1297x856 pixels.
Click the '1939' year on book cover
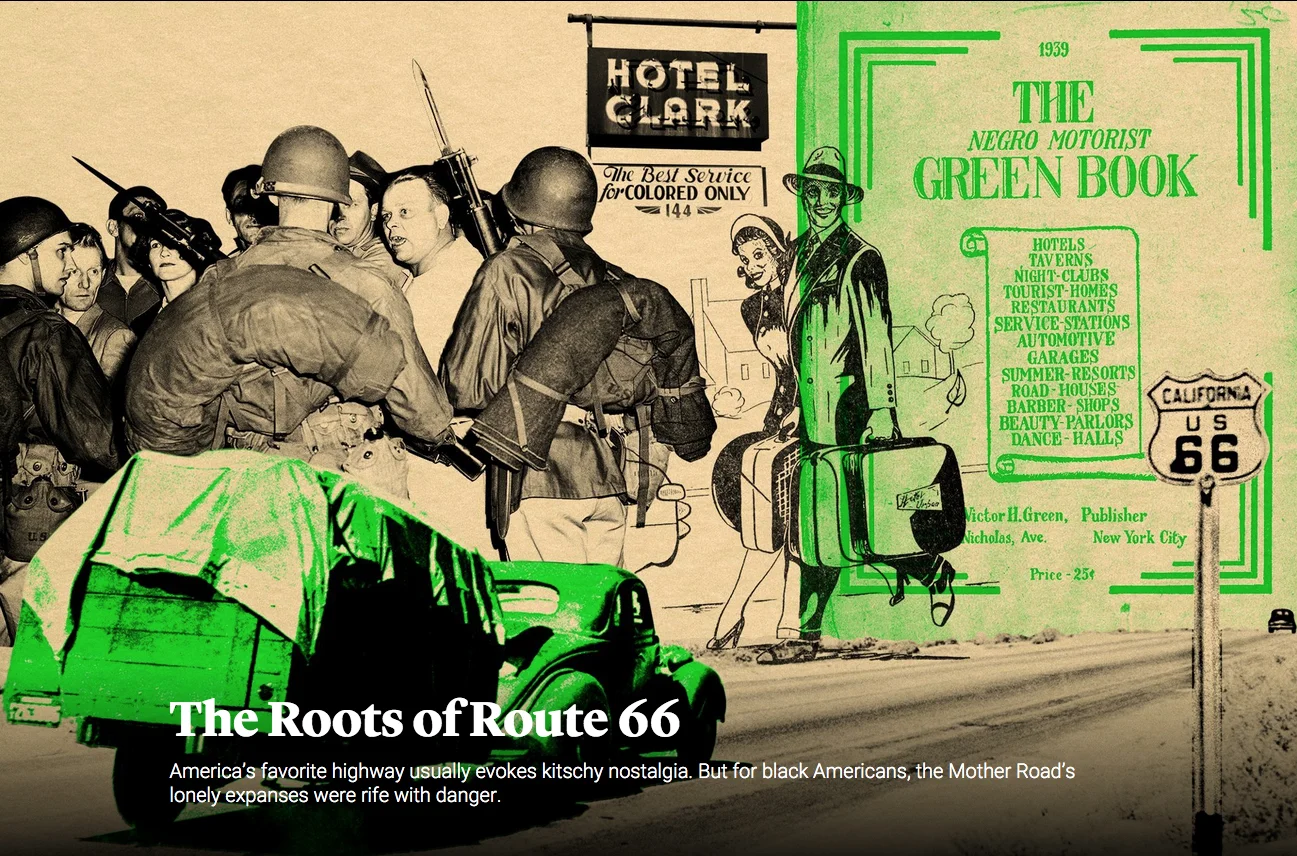coord(1054,49)
